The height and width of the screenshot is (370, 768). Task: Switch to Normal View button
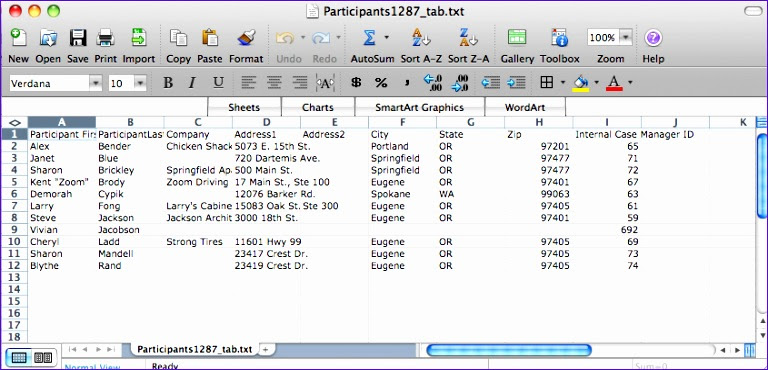(x=19, y=357)
